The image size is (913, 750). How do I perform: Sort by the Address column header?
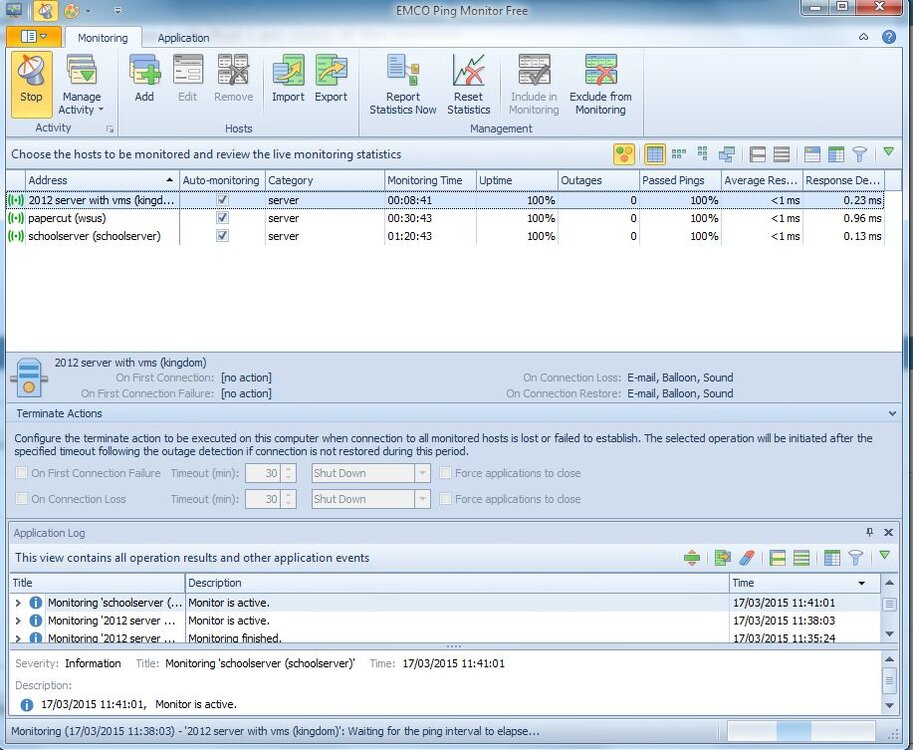pos(101,181)
